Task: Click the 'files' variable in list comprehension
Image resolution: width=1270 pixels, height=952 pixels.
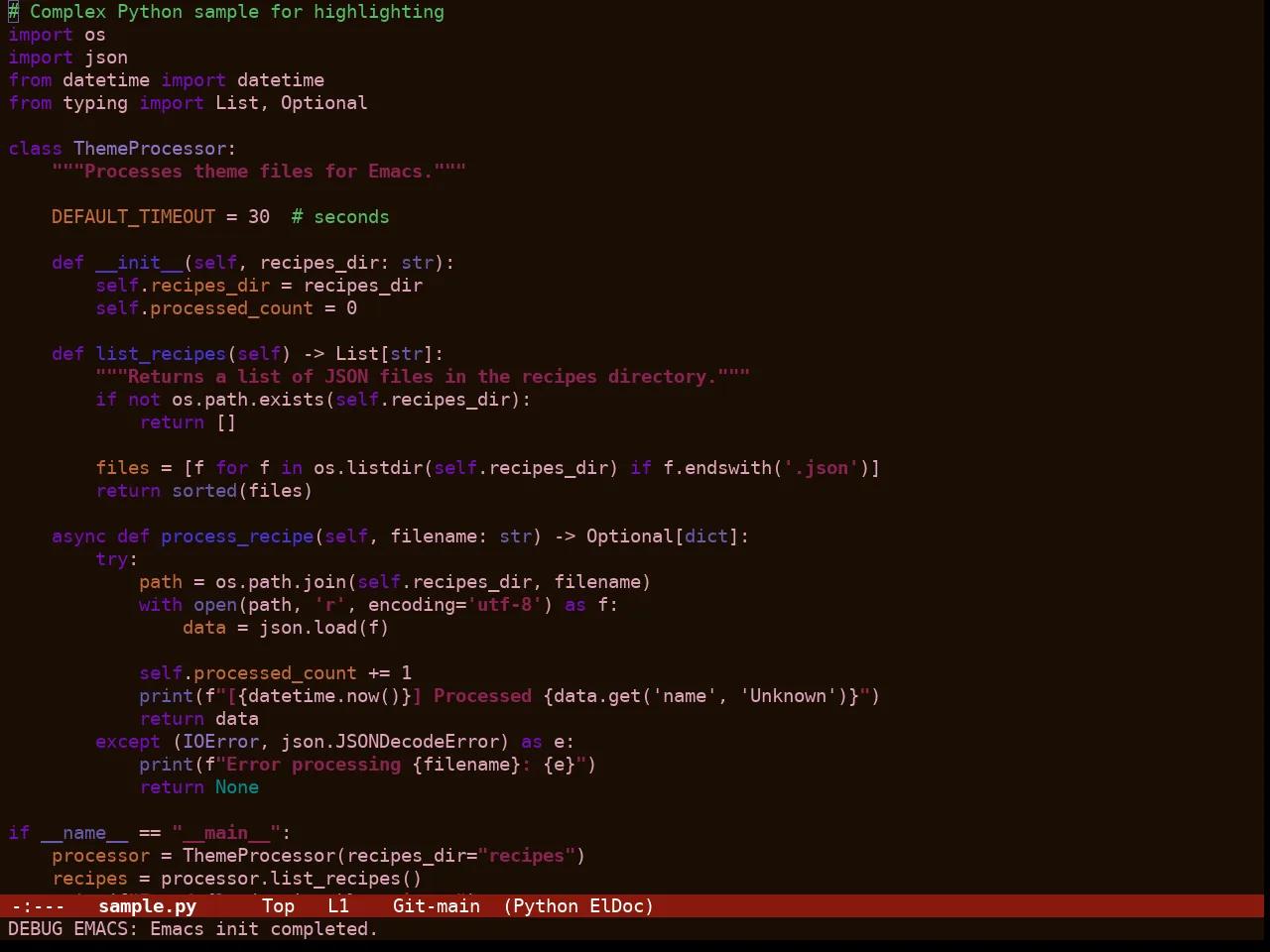Action: (122, 468)
